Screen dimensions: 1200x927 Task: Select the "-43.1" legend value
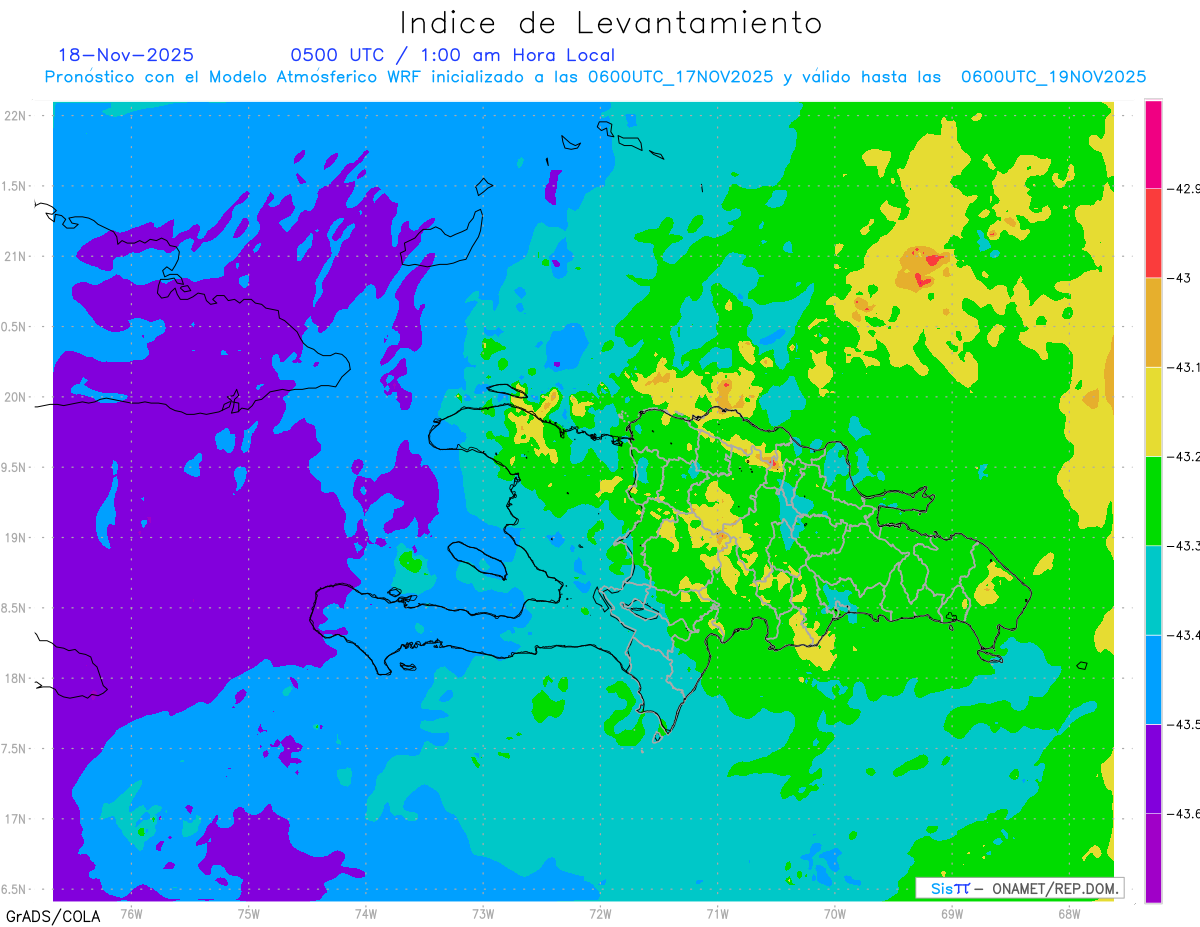click(x=1185, y=367)
